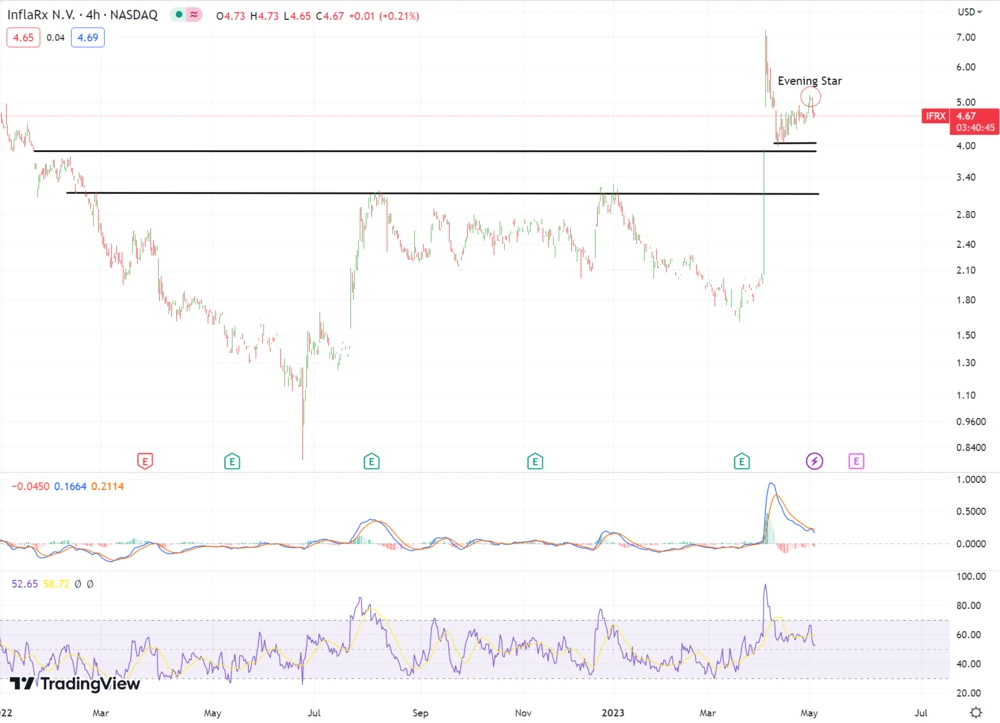Select the red circle drawing on chart
This screenshot has height=723, width=1000.
pos(811,97)
